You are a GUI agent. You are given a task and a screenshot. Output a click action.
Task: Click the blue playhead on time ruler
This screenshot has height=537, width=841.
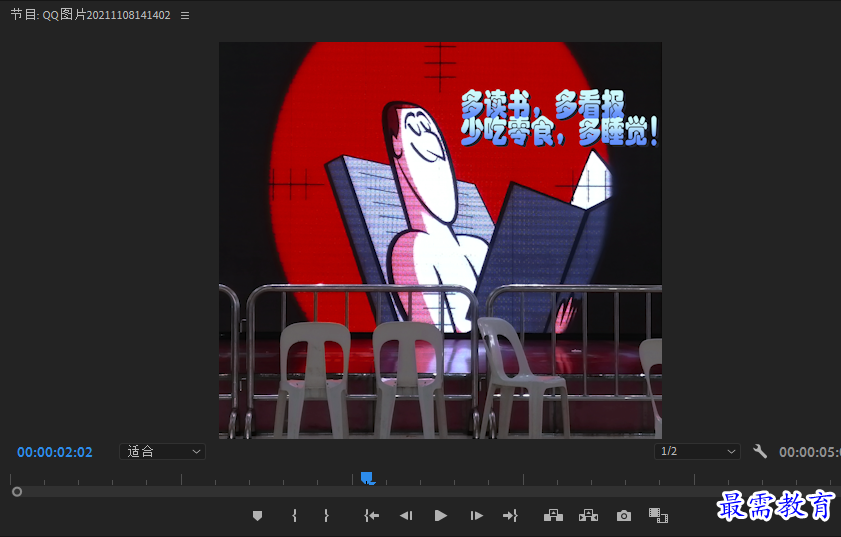pos(367,478)
